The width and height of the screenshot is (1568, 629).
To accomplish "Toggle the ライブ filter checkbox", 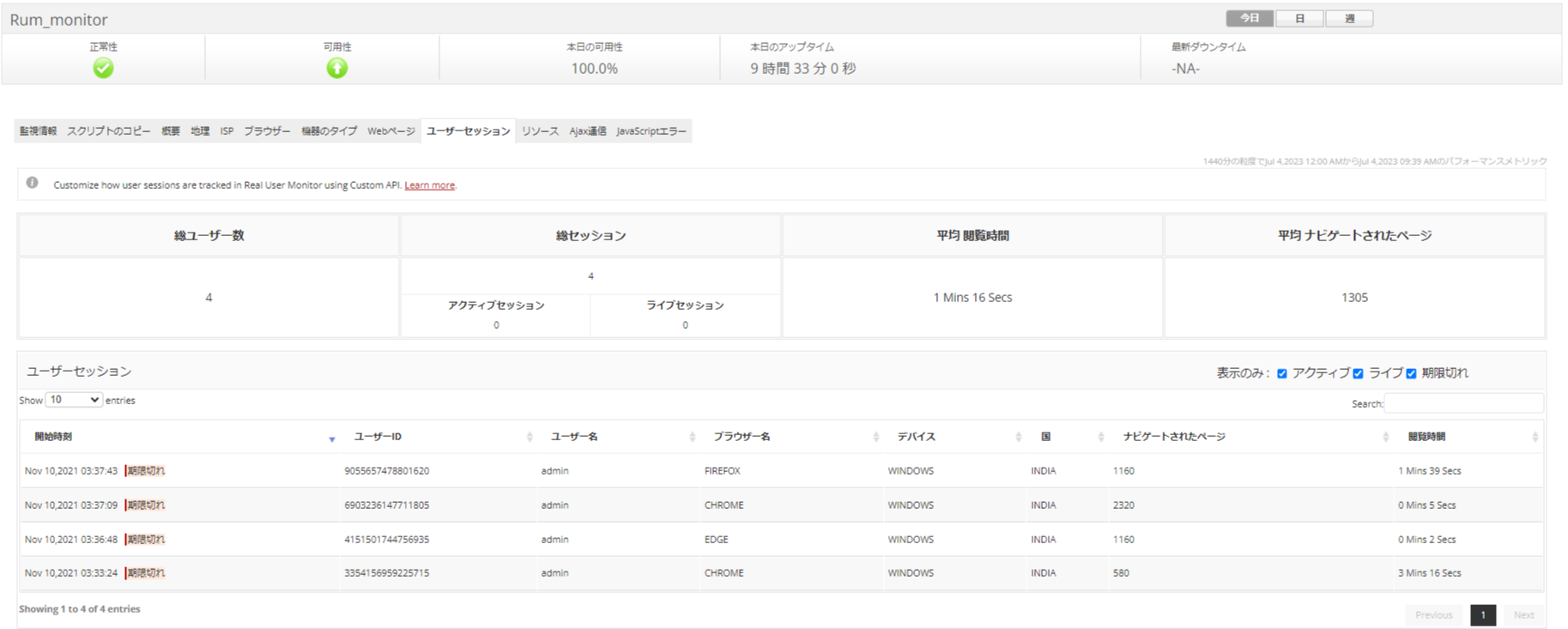I will [1358, 373].
